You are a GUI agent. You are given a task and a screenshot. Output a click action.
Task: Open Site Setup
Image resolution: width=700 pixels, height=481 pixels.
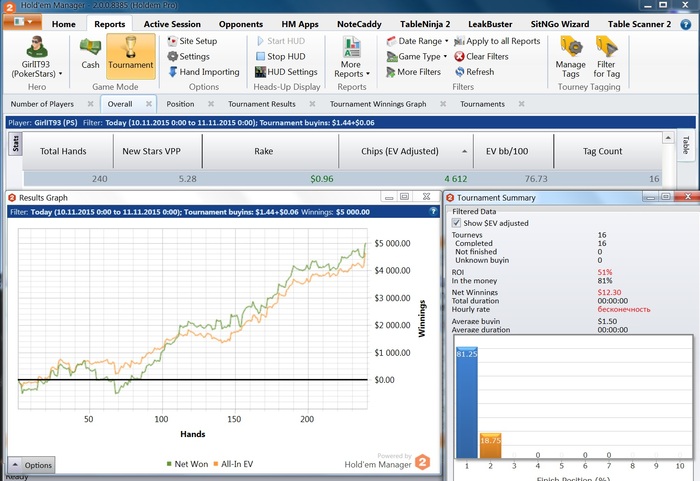click(x=192, y=41)
